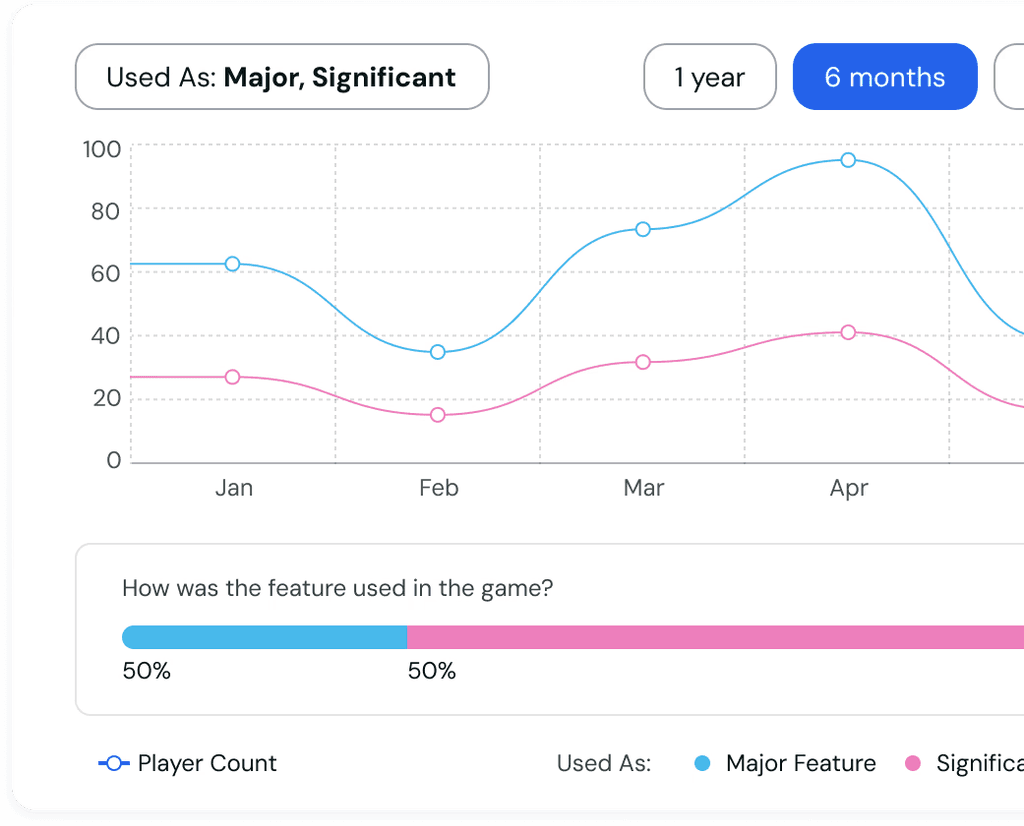Switch to the 1 year range
Viewport: 1024px width, 826px height.
click(710, 77)
